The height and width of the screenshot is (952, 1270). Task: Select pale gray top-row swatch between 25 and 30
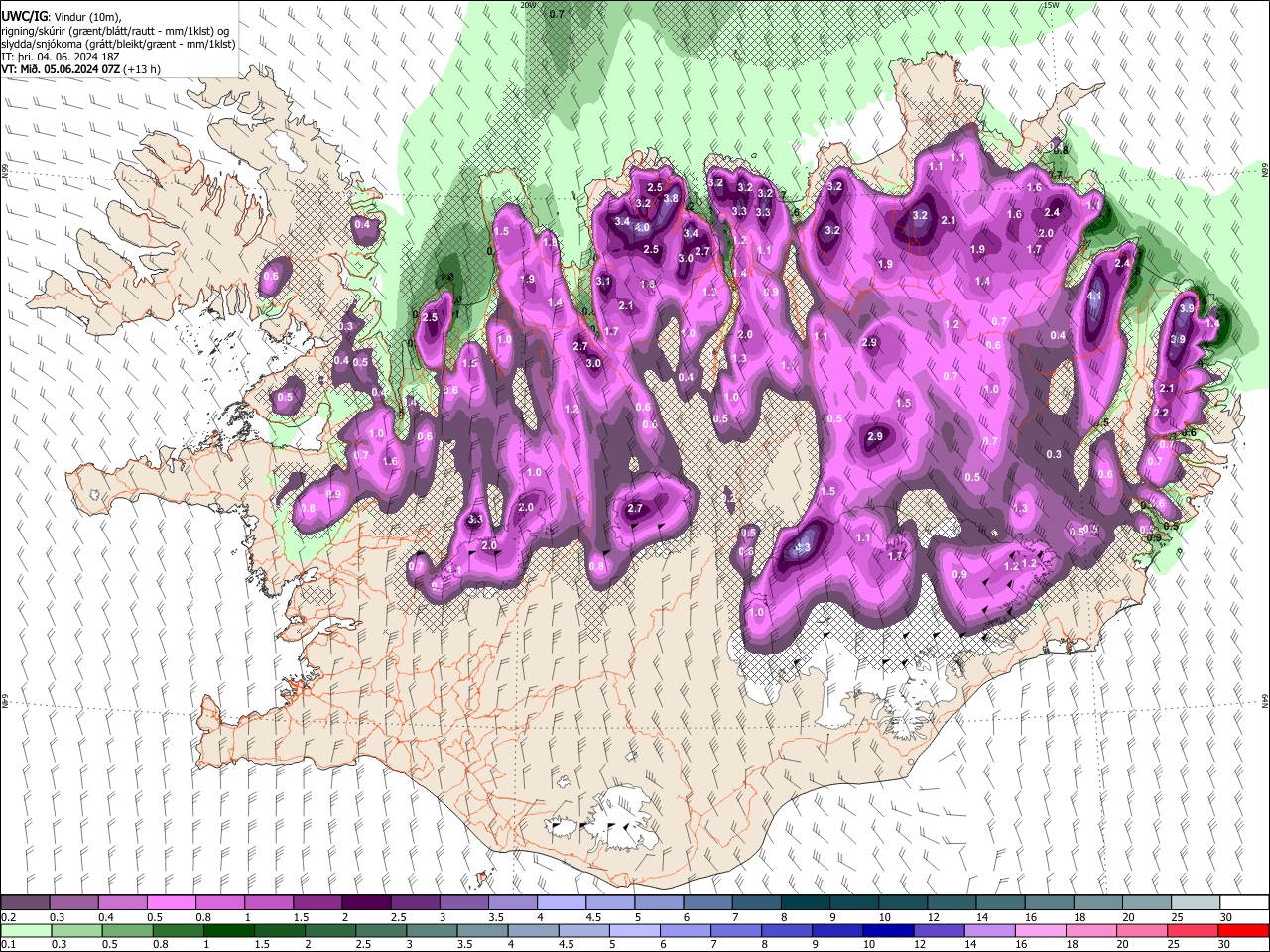coord(1195,903)
